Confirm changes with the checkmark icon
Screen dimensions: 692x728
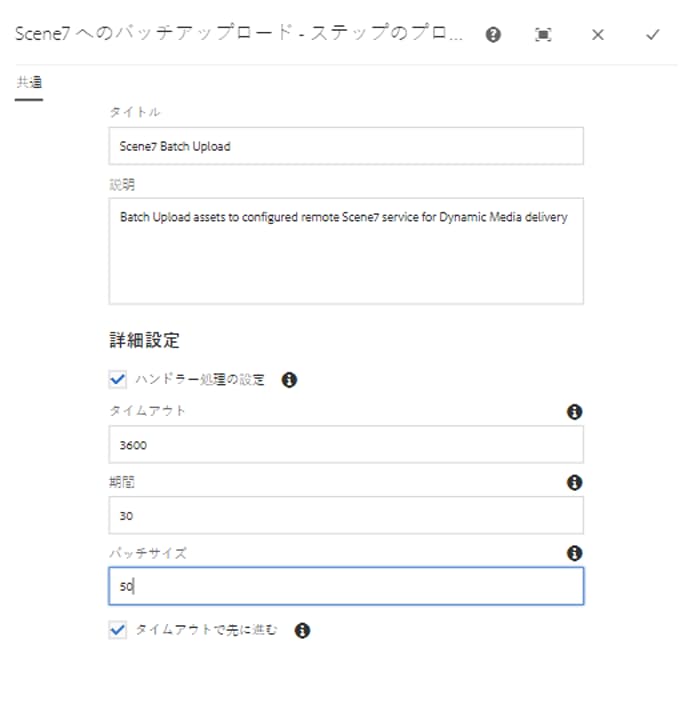coord(653,35)
